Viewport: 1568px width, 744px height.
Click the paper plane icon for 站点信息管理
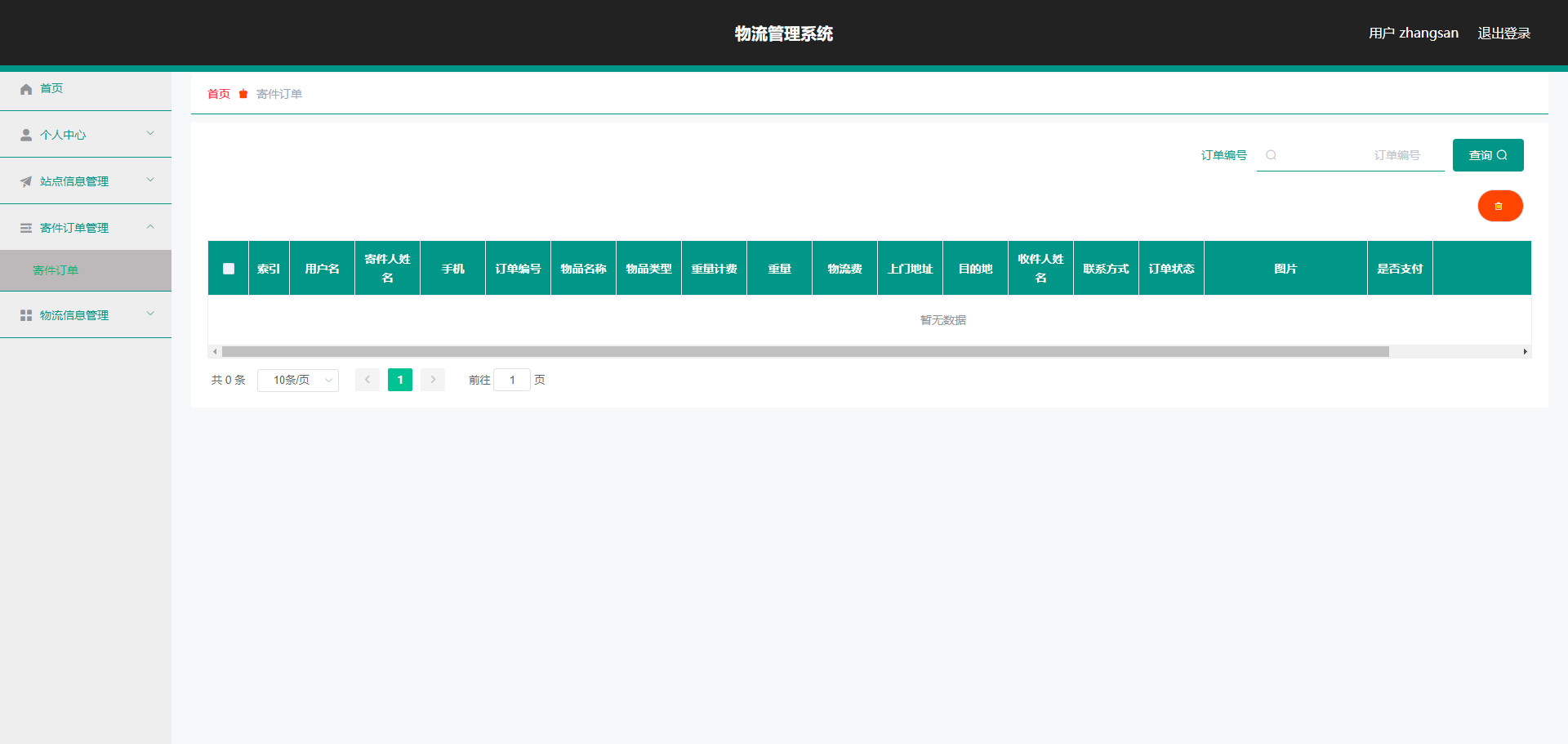(x=26, y=181)
